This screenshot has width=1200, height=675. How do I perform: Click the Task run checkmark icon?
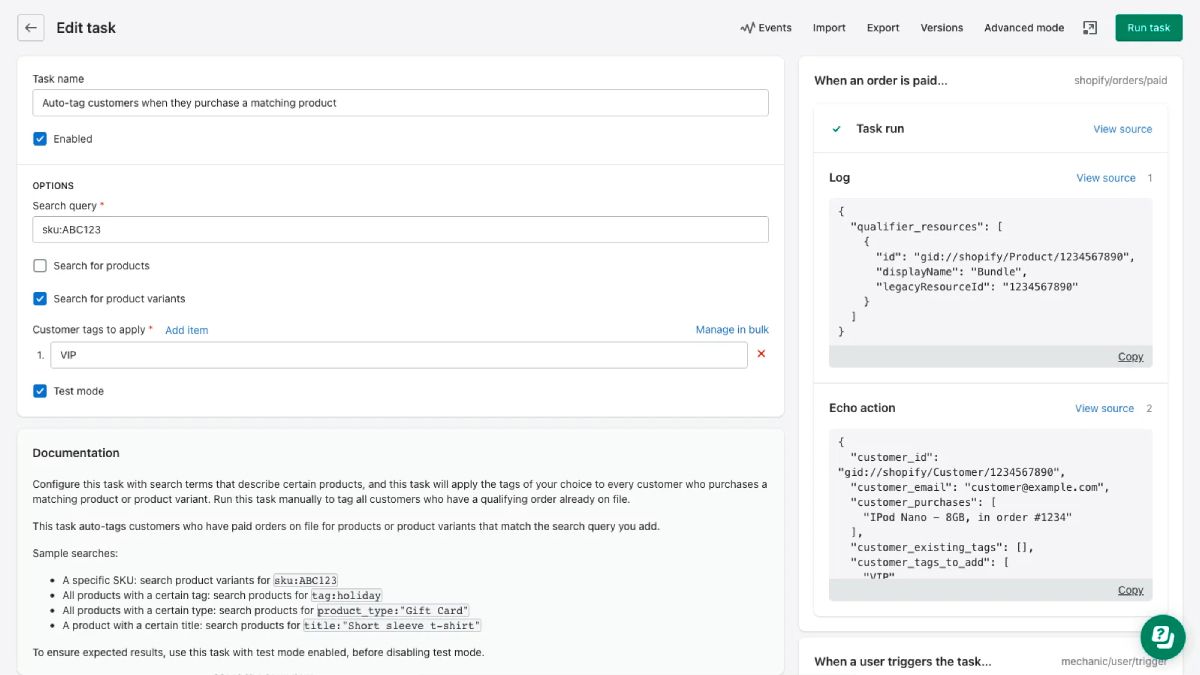[837, 129]
